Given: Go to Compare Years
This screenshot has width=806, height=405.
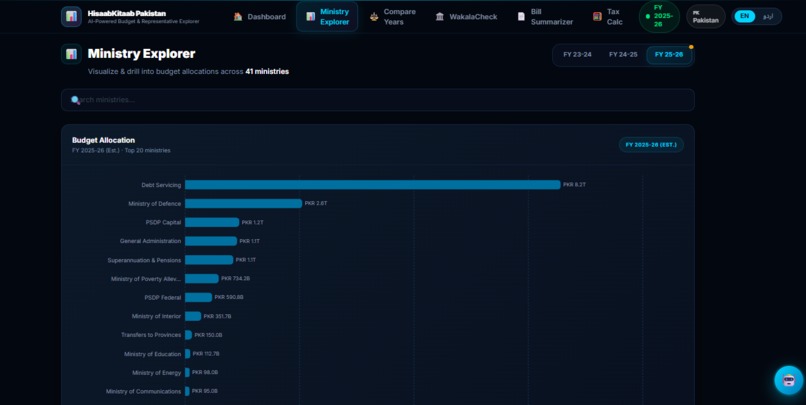Looking at the screenshot, I should (x=393, y=16).
